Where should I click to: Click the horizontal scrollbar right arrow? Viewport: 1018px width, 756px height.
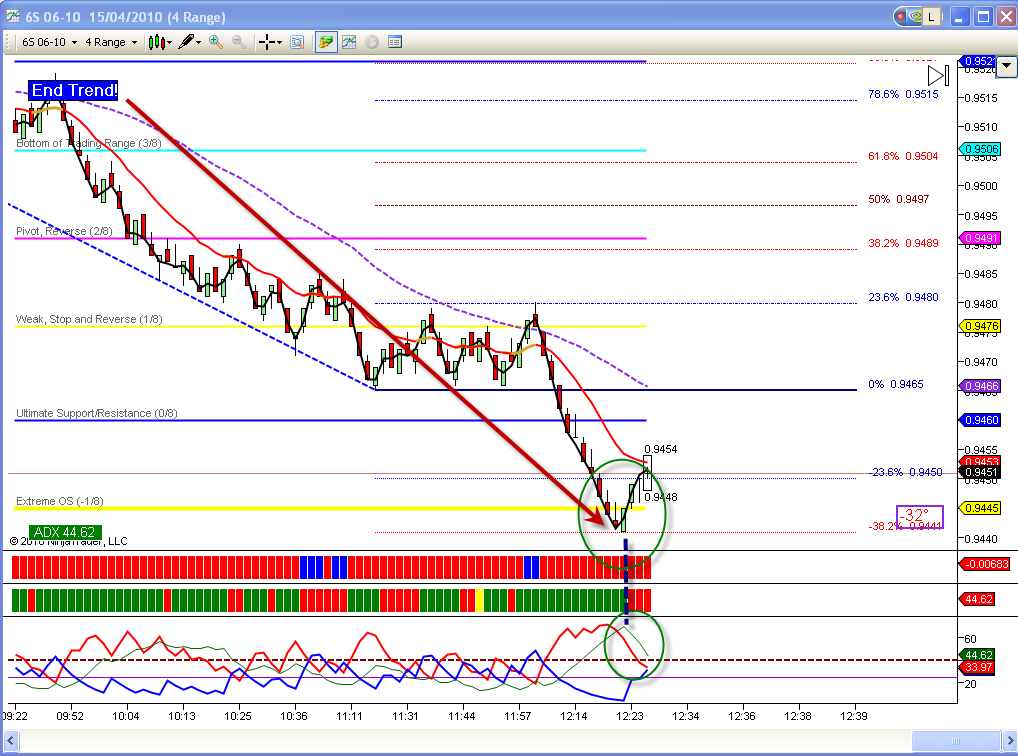1010,740
